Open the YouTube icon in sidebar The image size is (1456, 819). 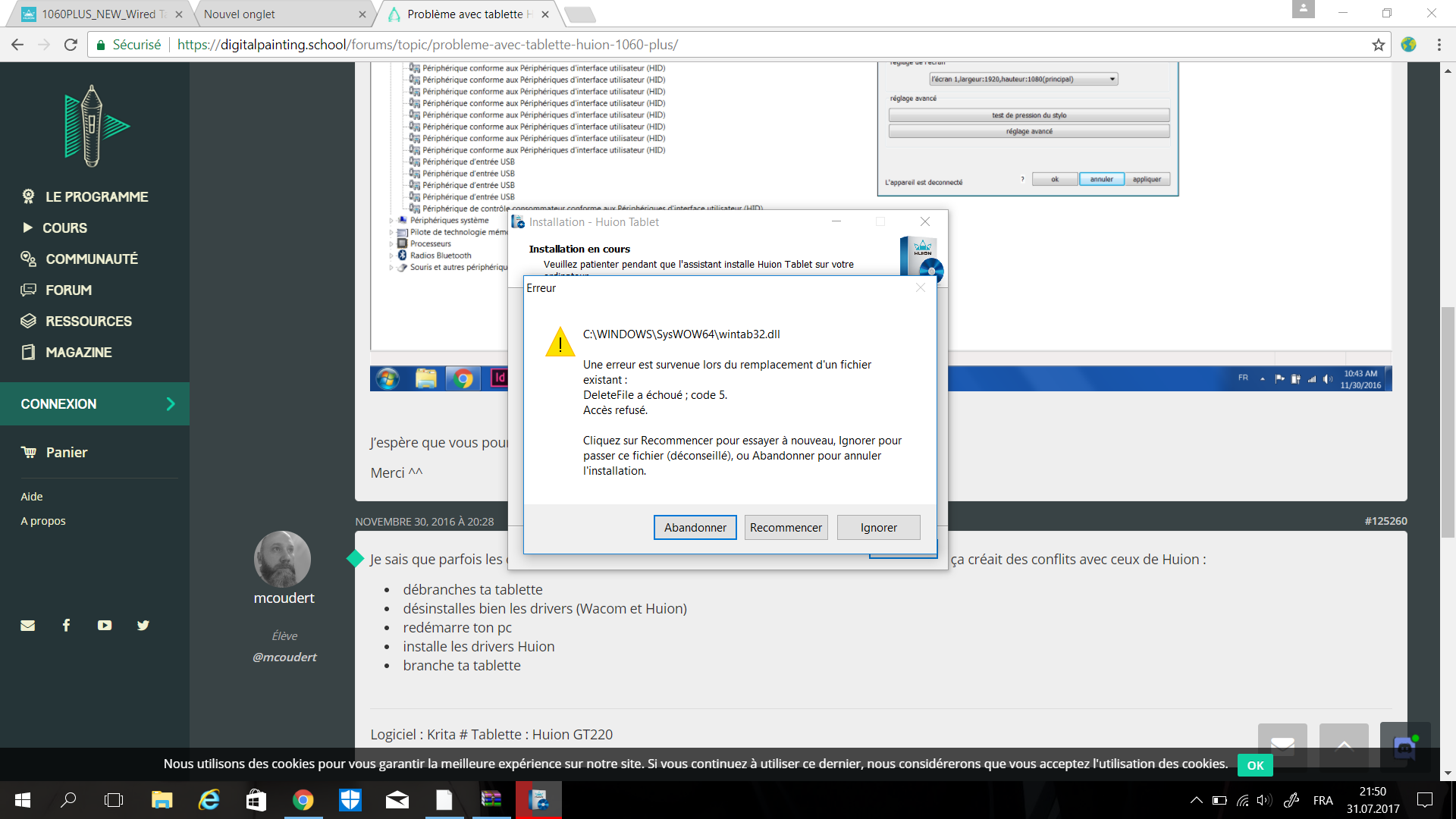(x=105, y=626)
